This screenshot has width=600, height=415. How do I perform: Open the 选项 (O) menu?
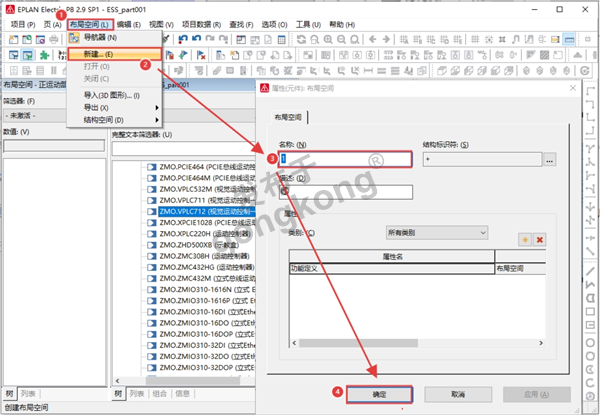[274, 24]
